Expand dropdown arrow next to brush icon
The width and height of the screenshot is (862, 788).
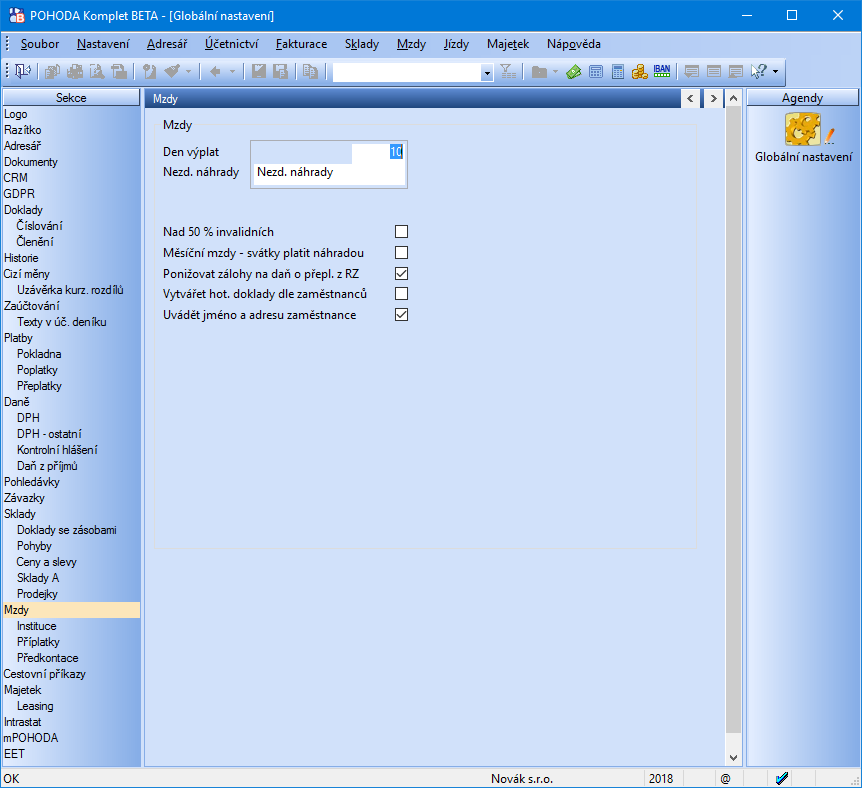(189, 71)
